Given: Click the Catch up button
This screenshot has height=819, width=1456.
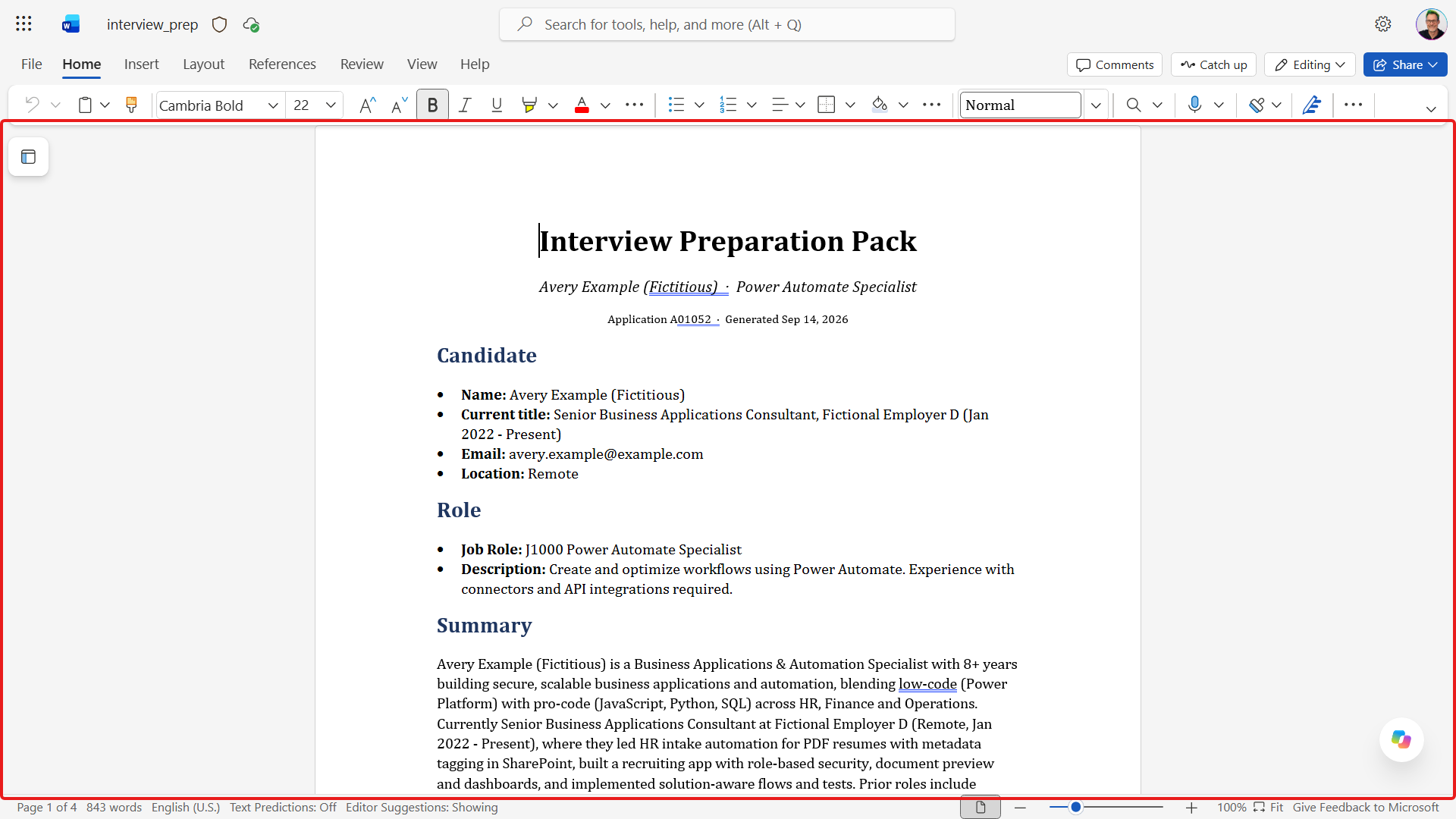Looking at the screenshot, I should click(x=1214, y=64).
